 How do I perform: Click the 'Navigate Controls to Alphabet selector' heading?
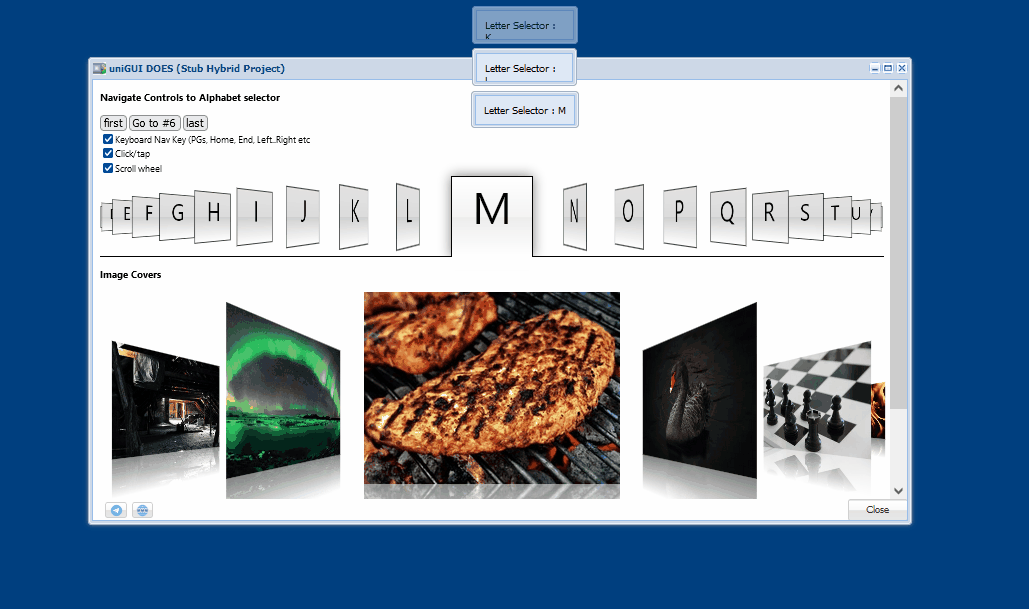tap(190, 98)
